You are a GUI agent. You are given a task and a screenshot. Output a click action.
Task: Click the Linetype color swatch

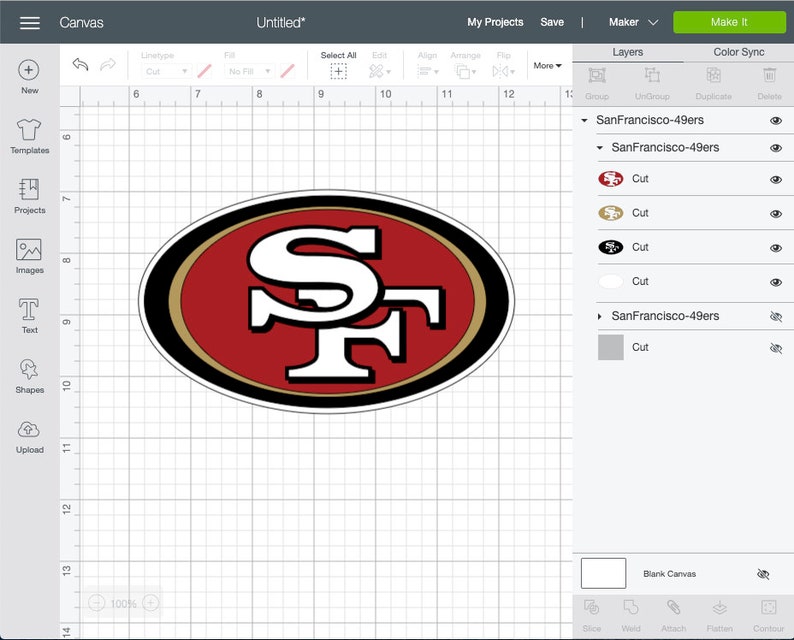click(x=204, y=71)
